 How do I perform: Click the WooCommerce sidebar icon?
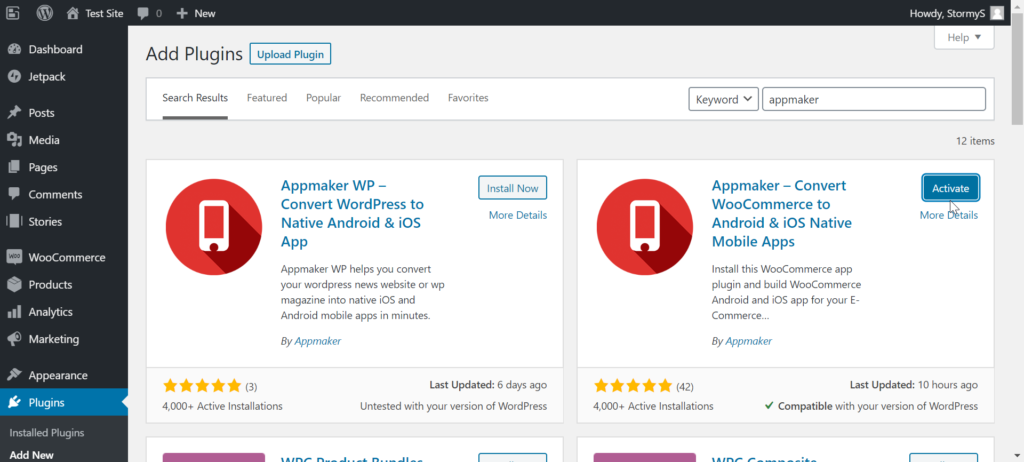pyautogui.click(x=14, y=257)
